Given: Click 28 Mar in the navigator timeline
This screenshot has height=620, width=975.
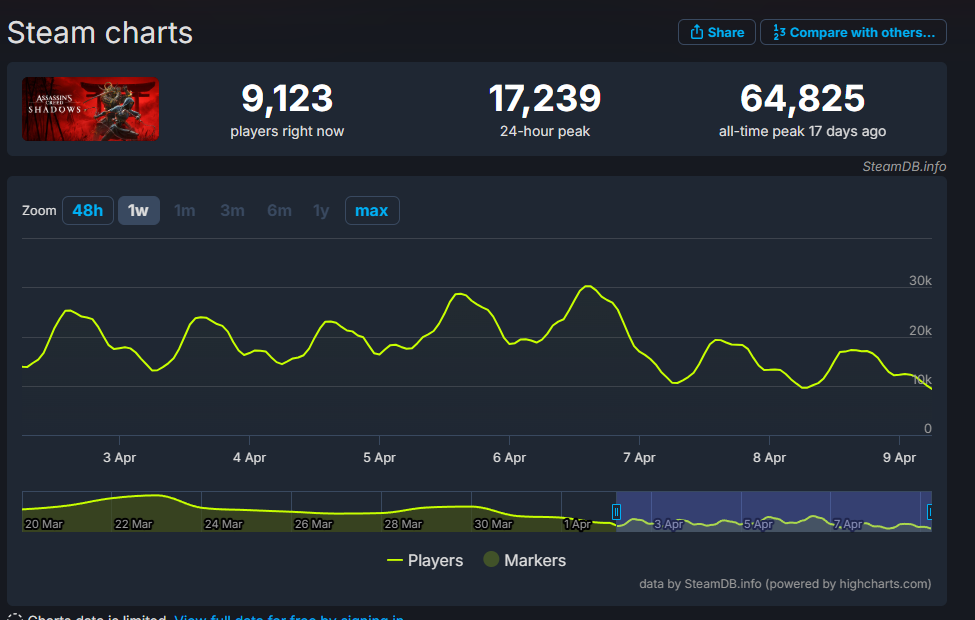Looking at the screenshot, I should 403,524.
